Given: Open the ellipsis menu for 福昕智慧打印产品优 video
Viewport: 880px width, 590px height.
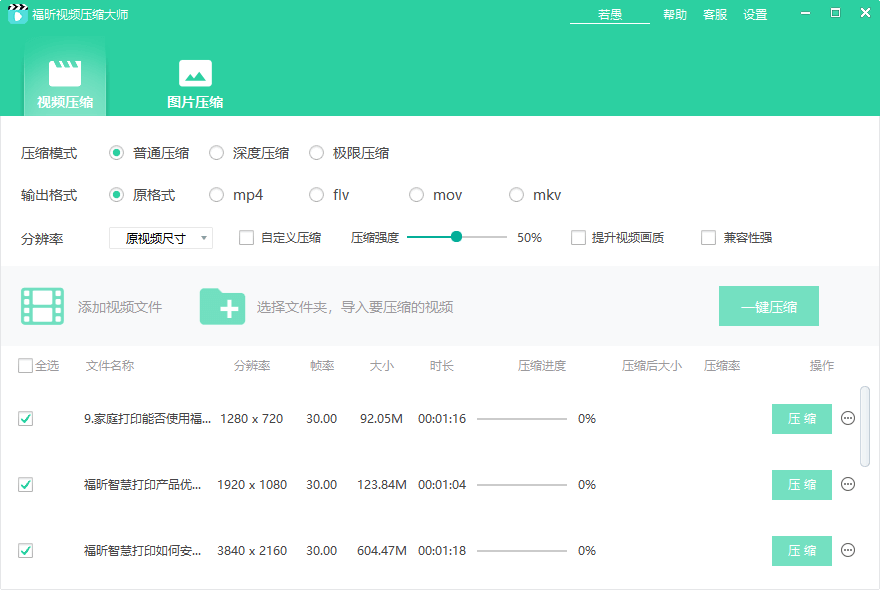Looking at the screenshot, I should pos(847,485).
